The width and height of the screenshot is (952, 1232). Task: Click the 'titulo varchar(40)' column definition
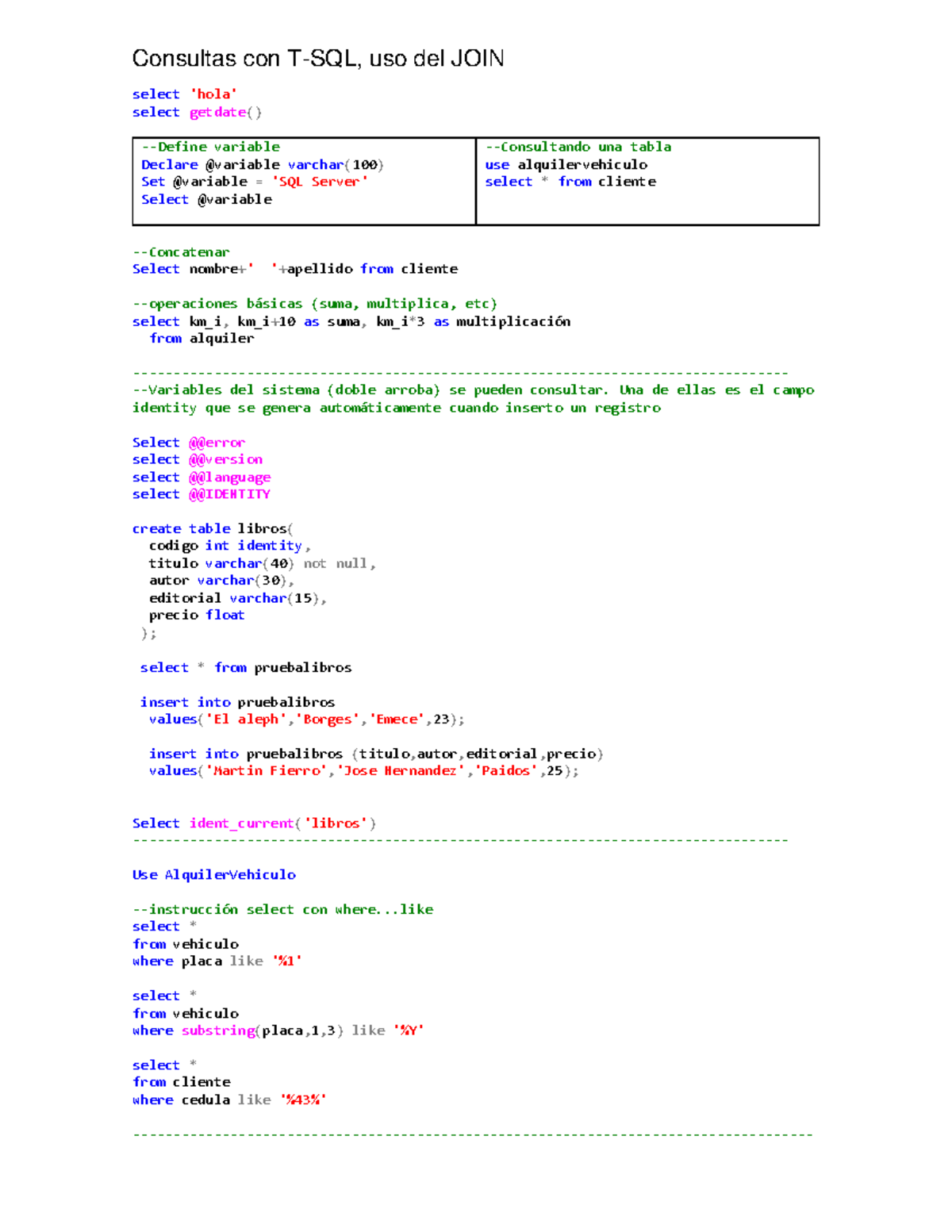click(221, 563)
